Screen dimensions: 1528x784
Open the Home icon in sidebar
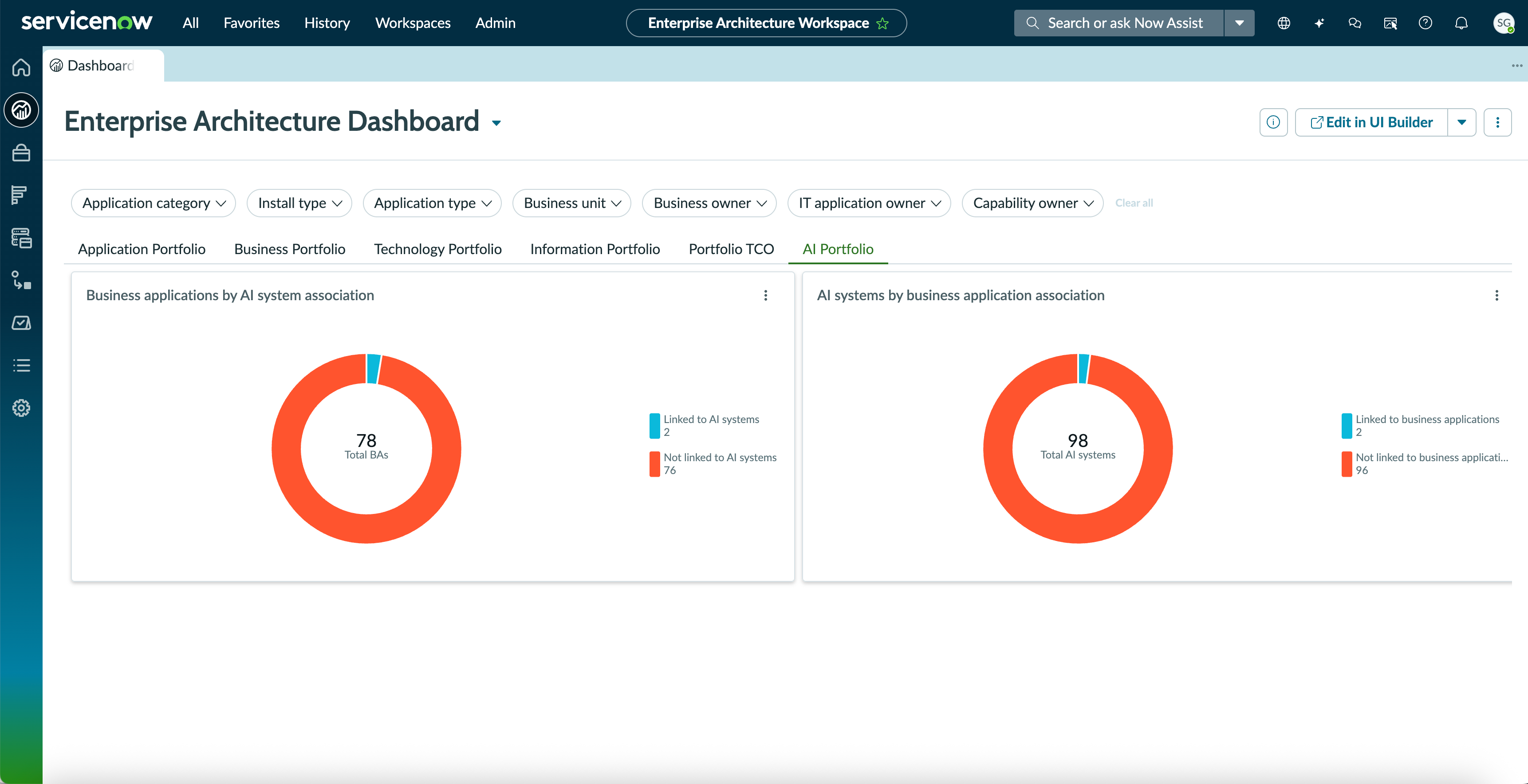tap(21, 67)
